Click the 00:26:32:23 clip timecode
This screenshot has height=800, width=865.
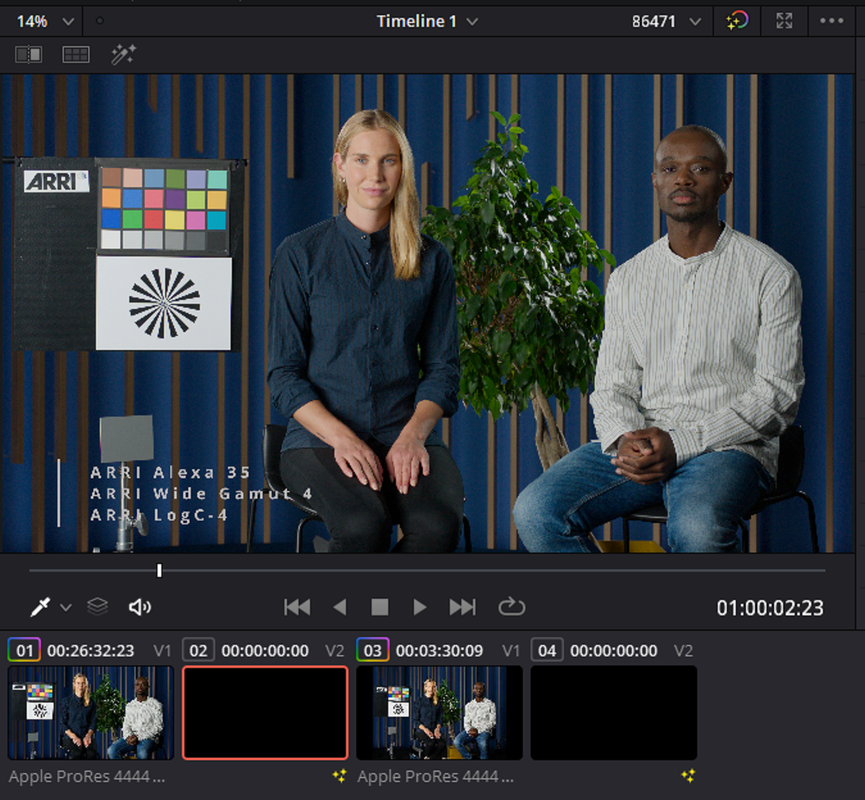point(90,650)
